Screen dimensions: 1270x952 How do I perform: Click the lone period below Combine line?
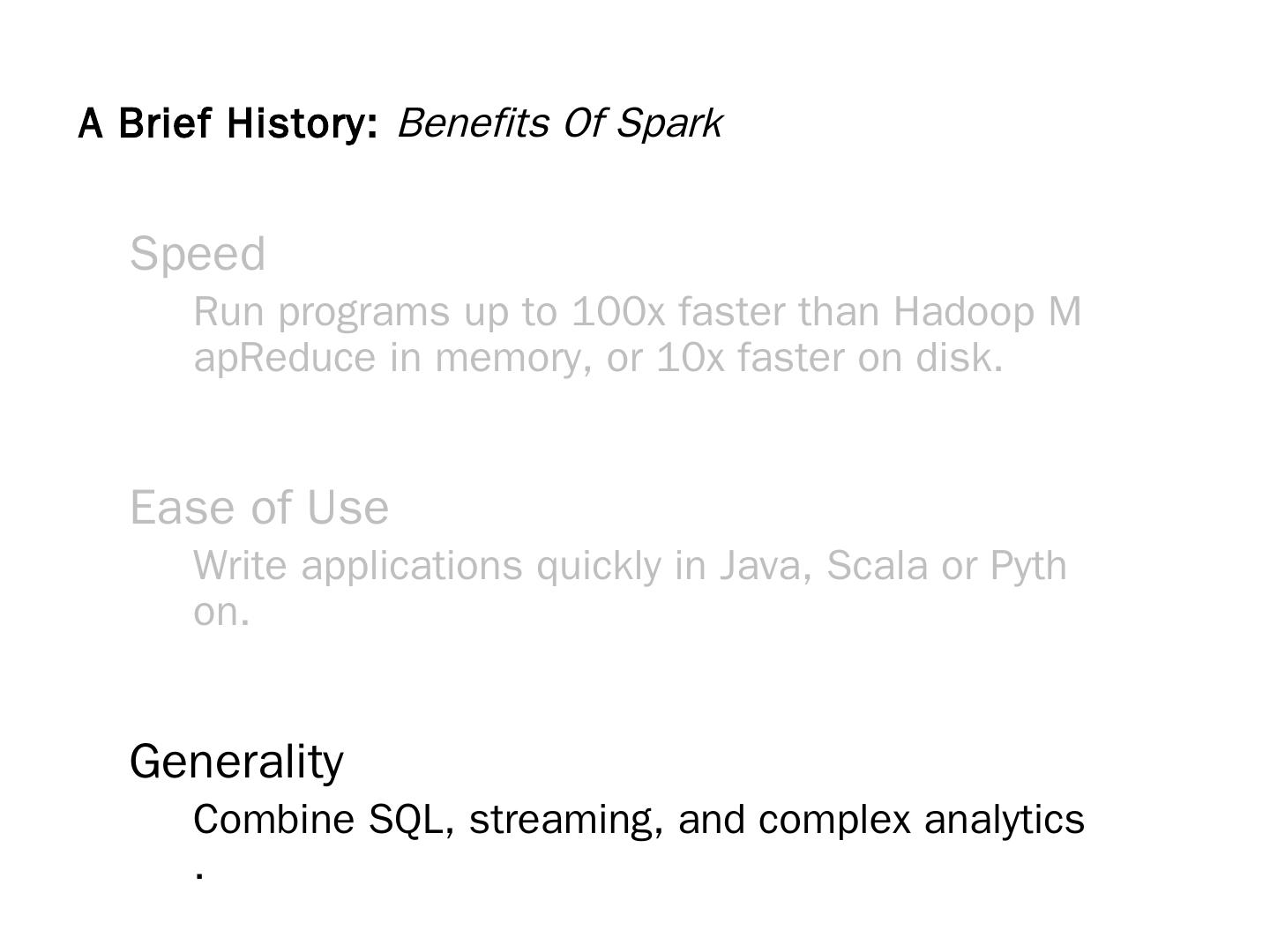click(201, 874)
